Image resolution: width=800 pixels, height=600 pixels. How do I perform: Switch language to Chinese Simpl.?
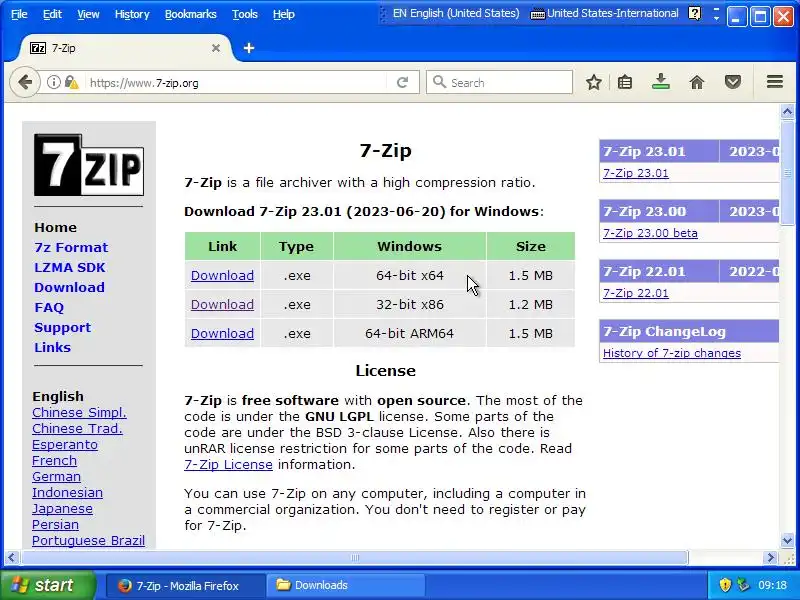click(79, 413)
